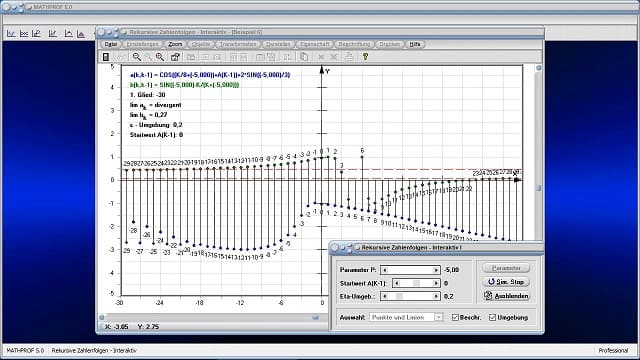Open the Beschriftung menu

tap(354, 44)
